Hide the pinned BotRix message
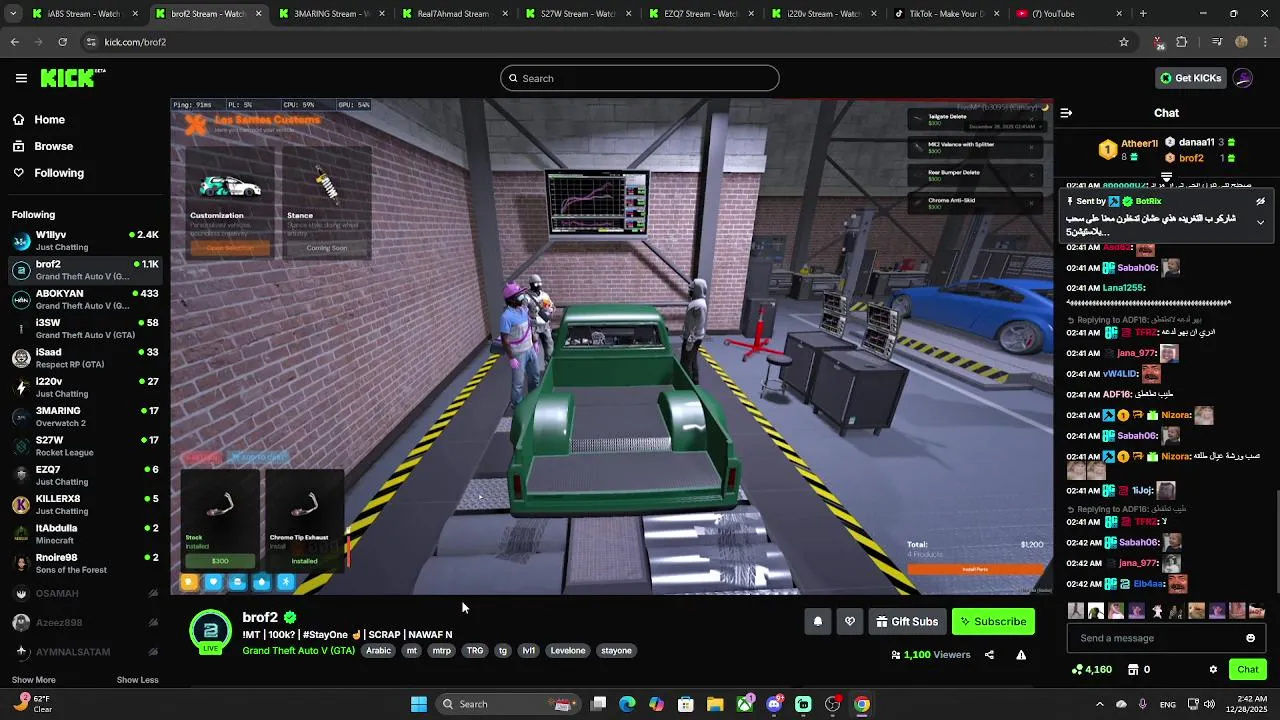 1260,201
